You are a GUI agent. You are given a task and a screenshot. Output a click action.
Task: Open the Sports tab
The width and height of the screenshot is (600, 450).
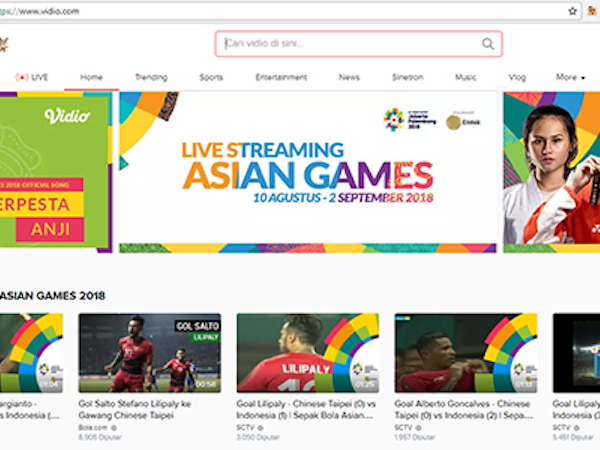coord(211,77)
